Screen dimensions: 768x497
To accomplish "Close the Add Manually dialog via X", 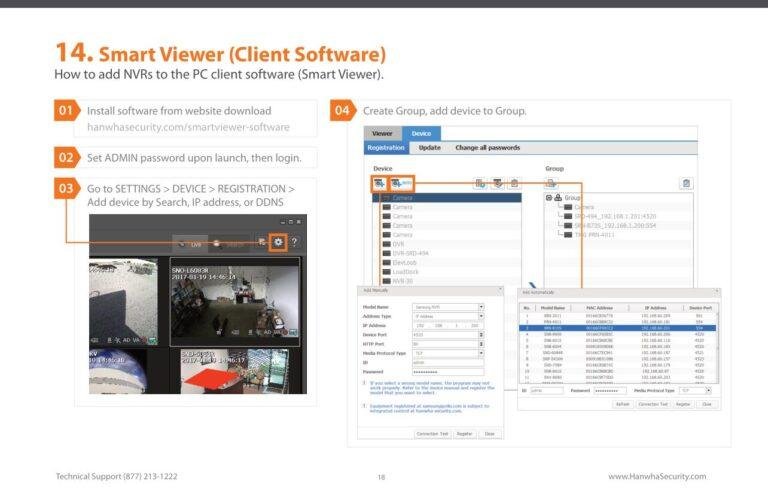I will click(x=500, y=290).
